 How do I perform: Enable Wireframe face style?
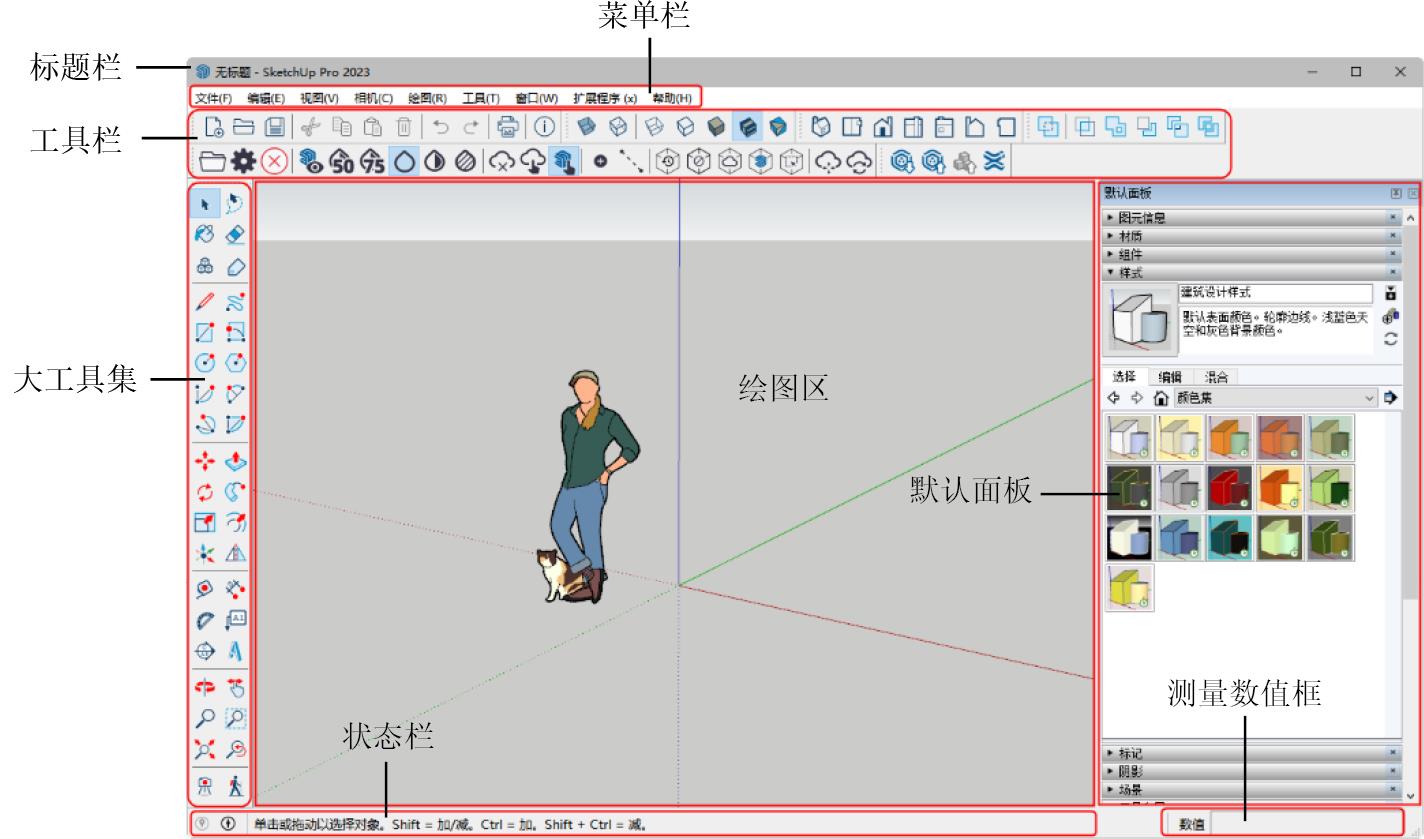654,127
